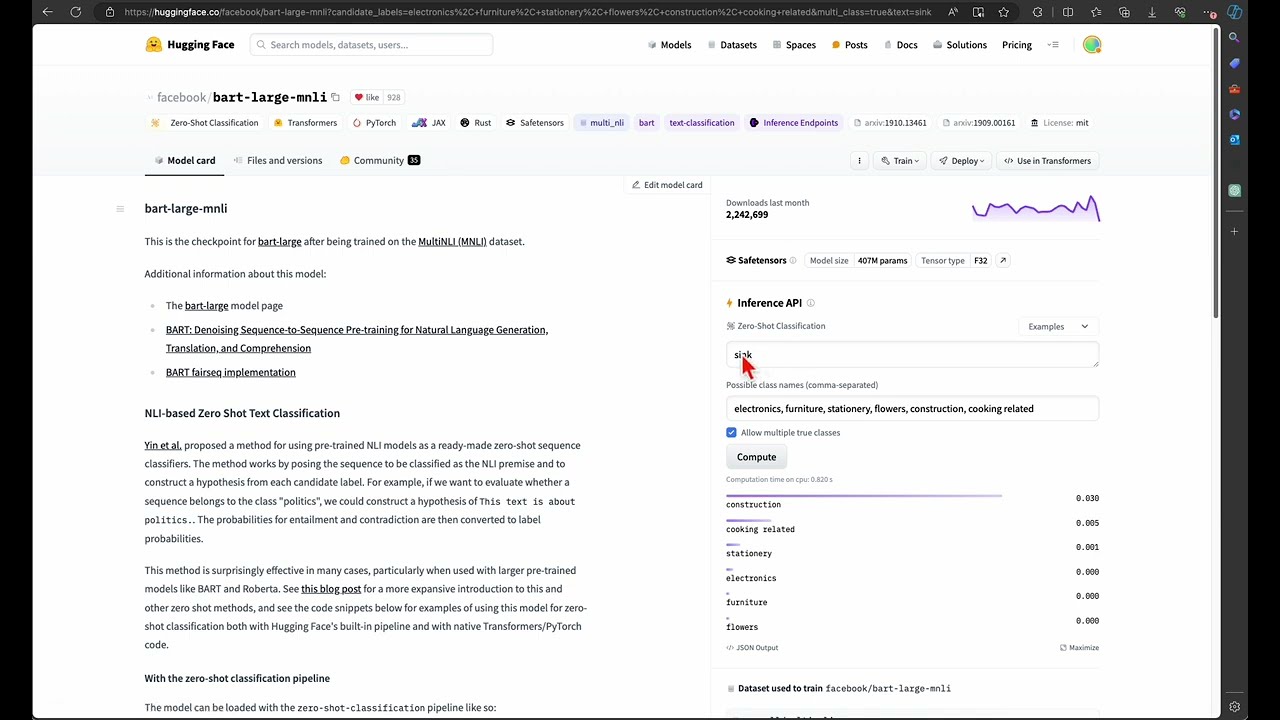The height and width of the screenshot is (720, 1280).
Task: Open Docs in the top navigation
Action: click(900, 45)
